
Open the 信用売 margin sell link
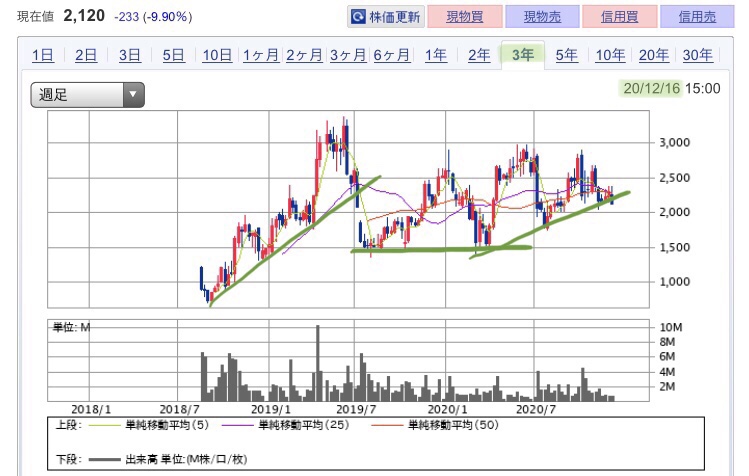pos(697,17)
